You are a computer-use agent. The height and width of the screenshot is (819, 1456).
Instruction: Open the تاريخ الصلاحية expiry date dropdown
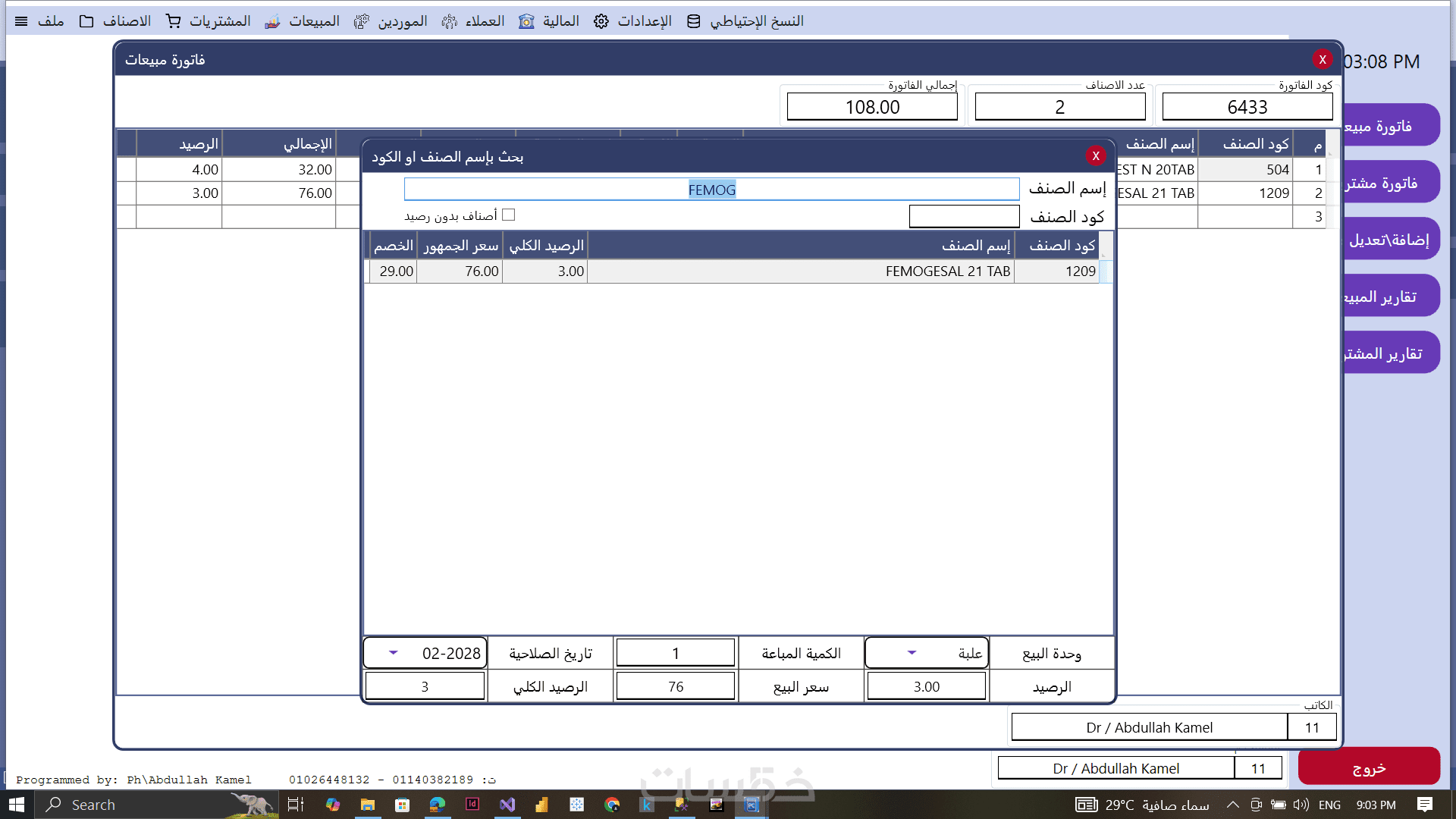pos(393,653)
